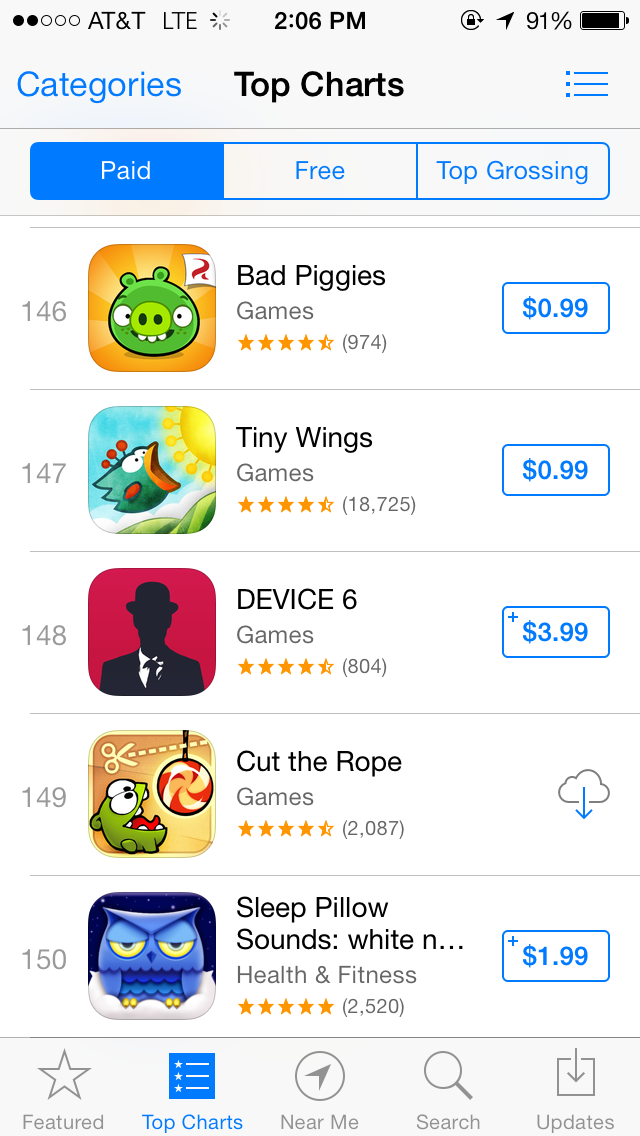
Task: Open the Sleep Pillow Sounds owl icon
Action: tap(152, 956)
